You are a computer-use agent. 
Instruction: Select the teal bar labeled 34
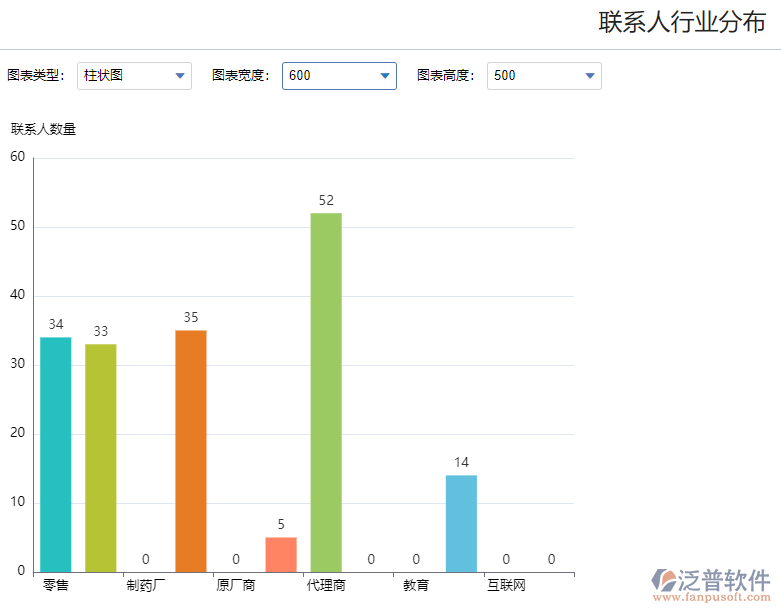pyautogui.click(x=56, y=455)
